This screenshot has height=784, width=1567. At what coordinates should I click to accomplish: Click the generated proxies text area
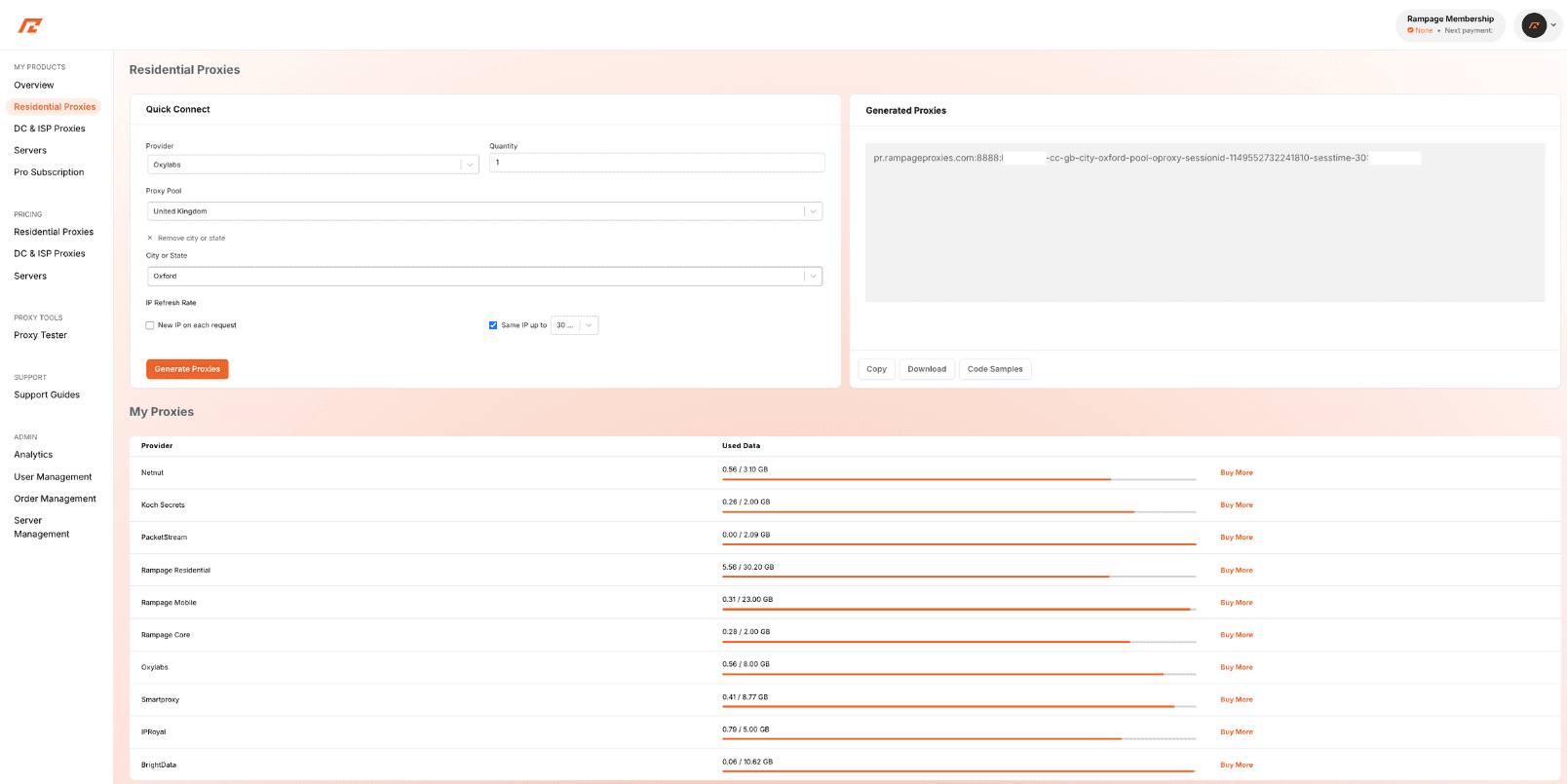1204,222
